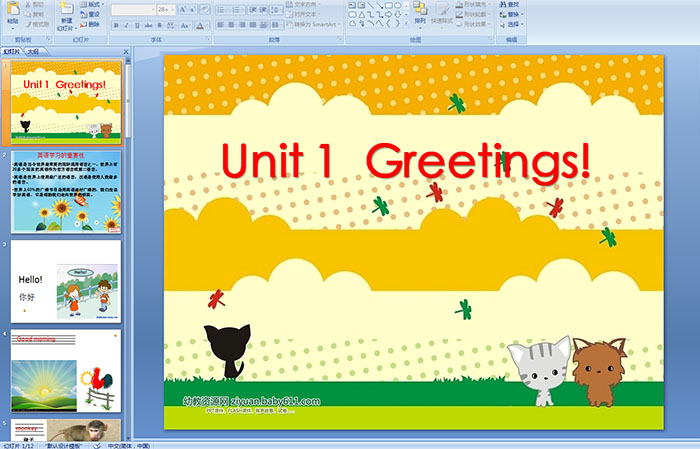Choose the Down Arrow block shape
This screenshot has width=700, height=449.
397,15
